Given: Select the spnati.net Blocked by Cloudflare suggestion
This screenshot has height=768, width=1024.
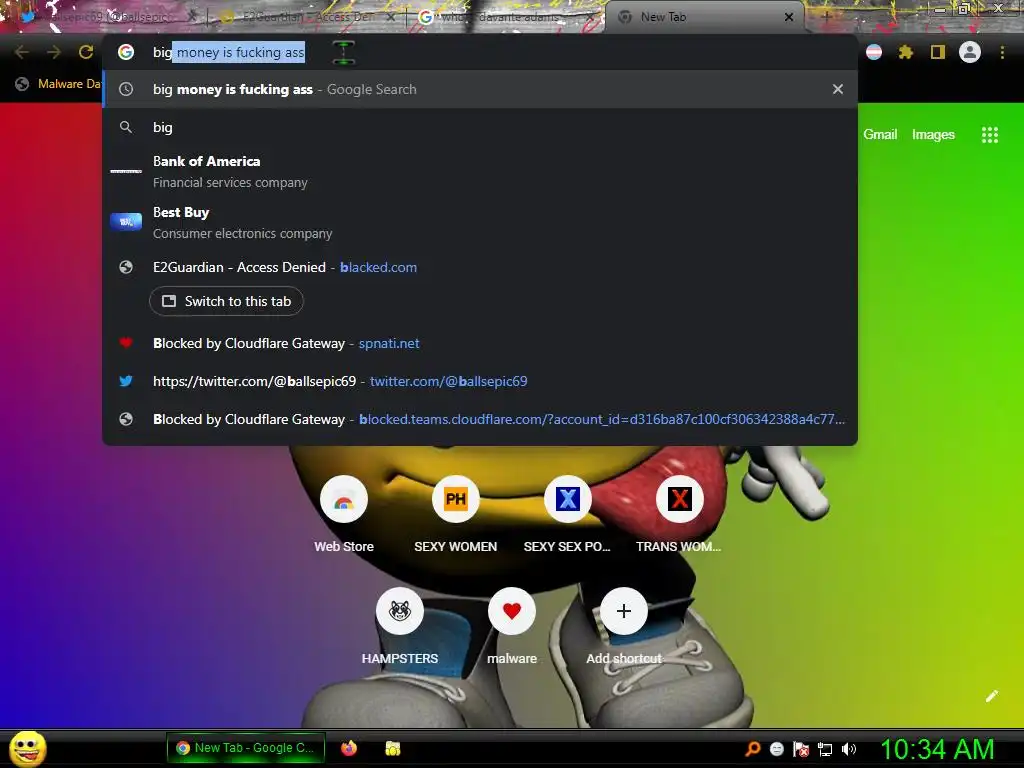Looking at the screenshot, I should (480, 344).
